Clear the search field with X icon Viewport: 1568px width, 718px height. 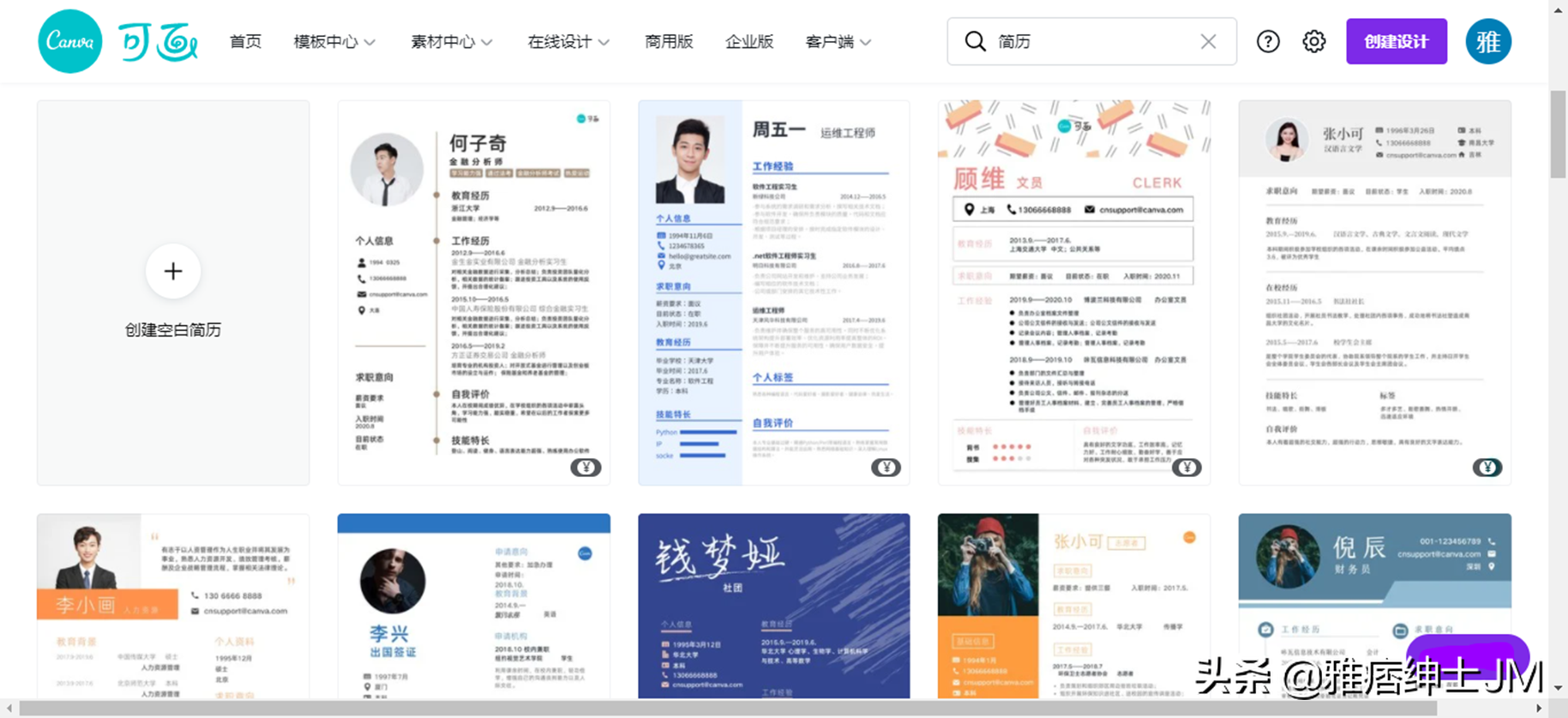[x=1208, y=41]
